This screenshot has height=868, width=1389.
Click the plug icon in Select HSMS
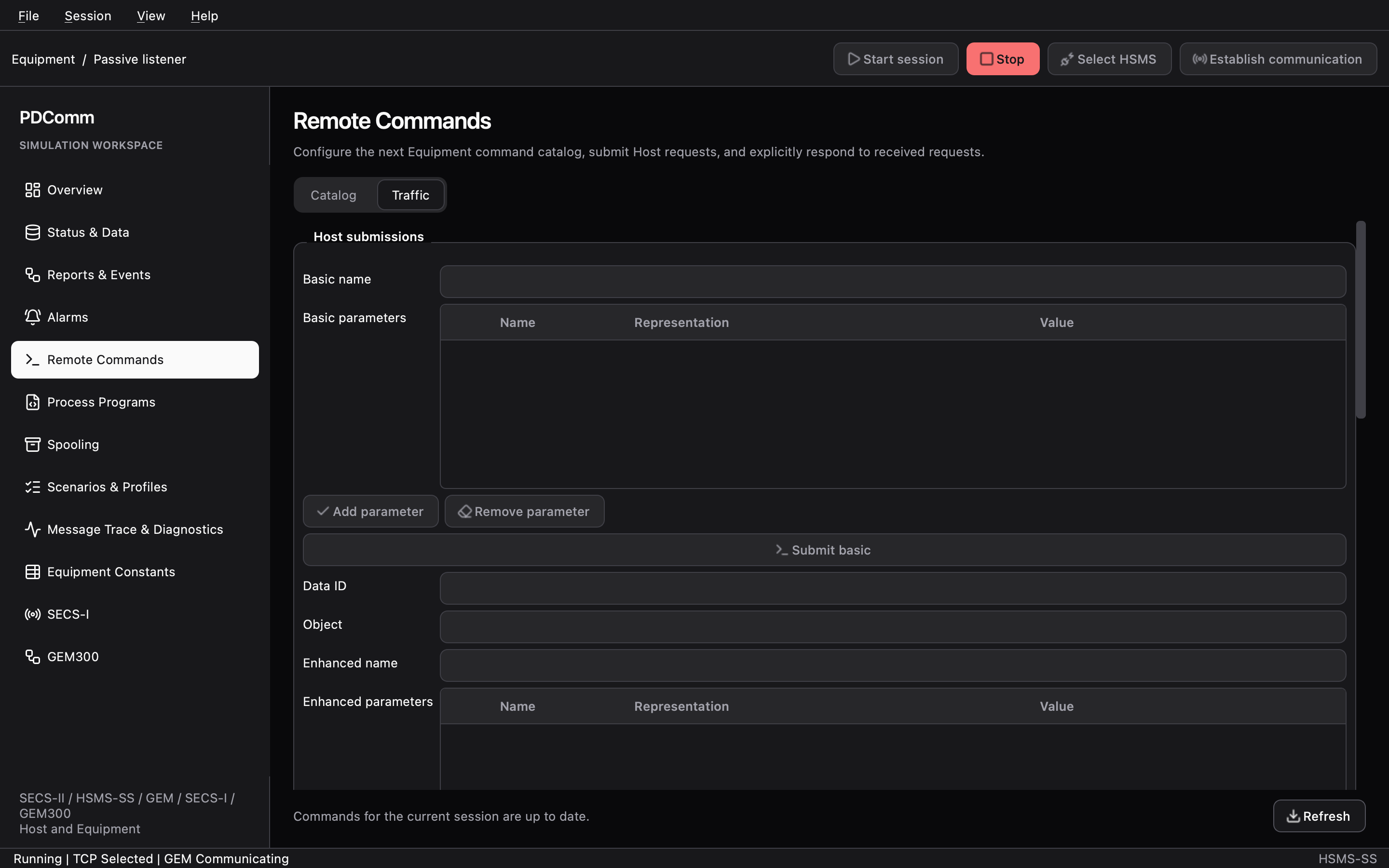(x=1066, y=59)
